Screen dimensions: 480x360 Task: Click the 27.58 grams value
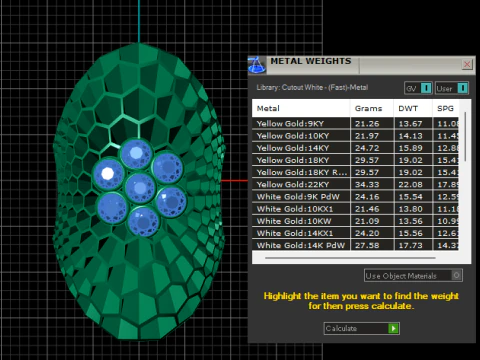coord(367,245)
